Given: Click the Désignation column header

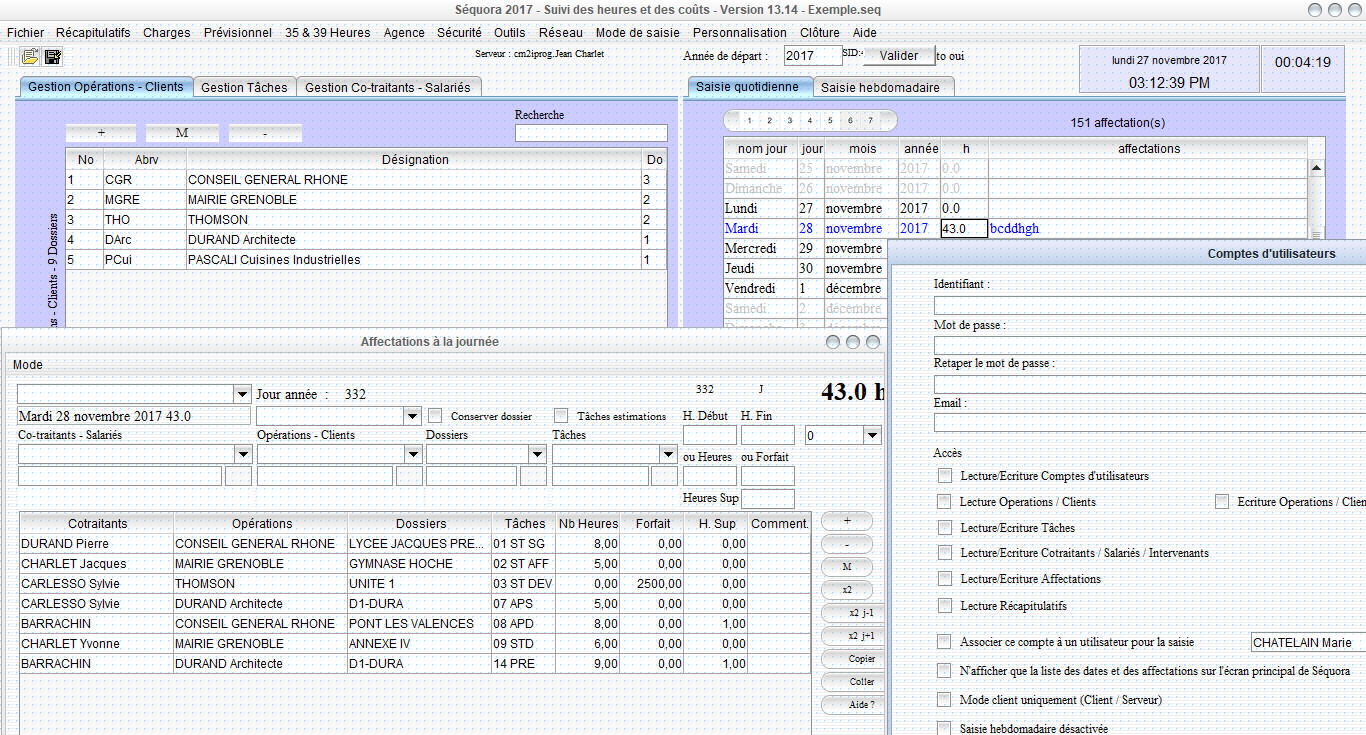Looking at the screenshot, I should pyautogui.click(x=415, y=160).
